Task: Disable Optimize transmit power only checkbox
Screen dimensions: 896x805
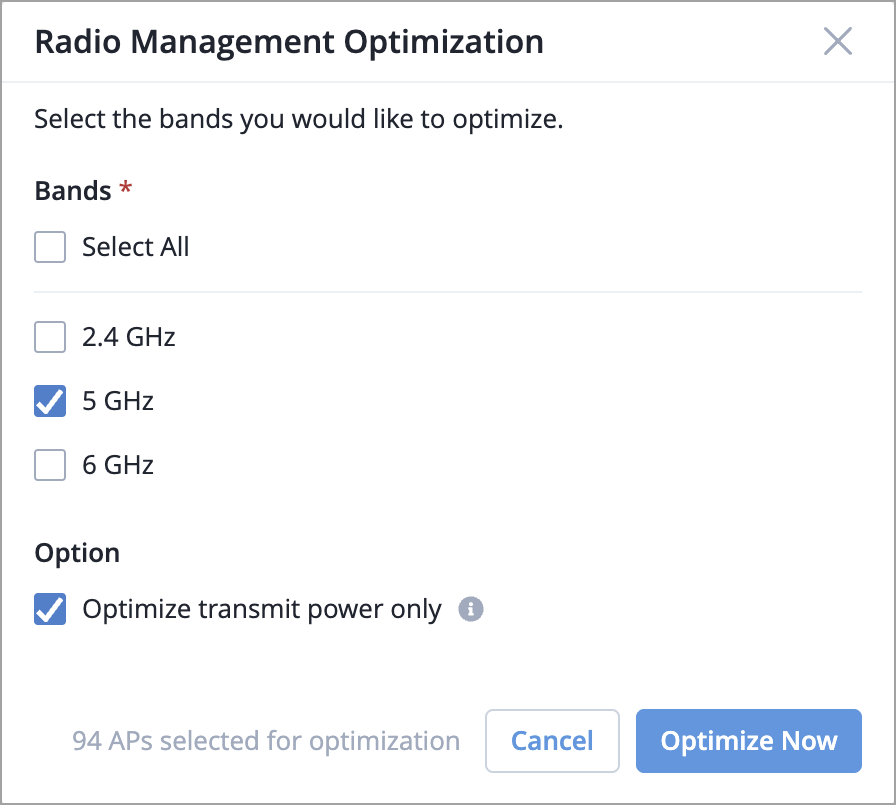Action: [x=50, y=609]
